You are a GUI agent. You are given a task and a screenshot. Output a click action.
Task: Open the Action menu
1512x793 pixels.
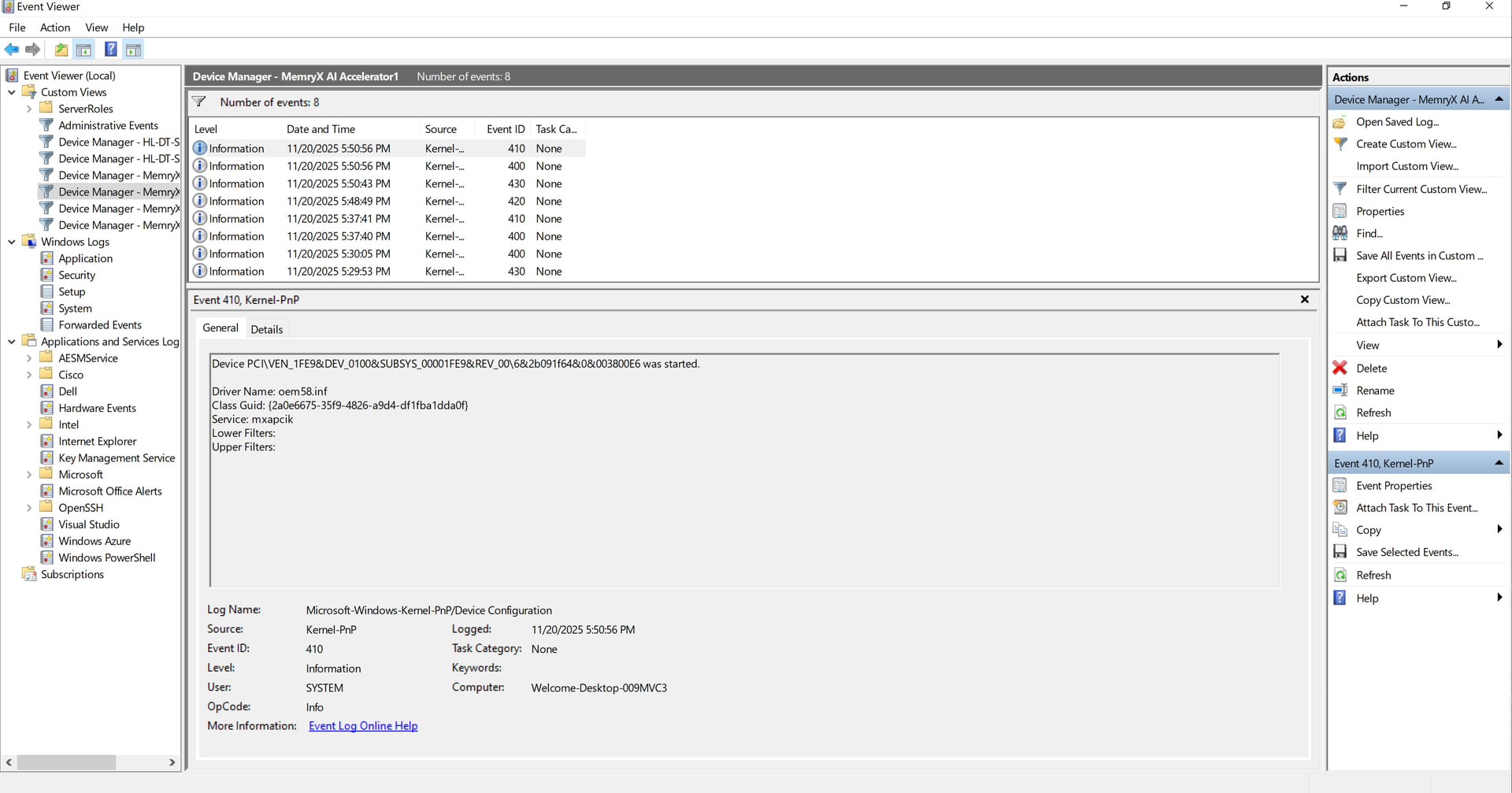55,28
